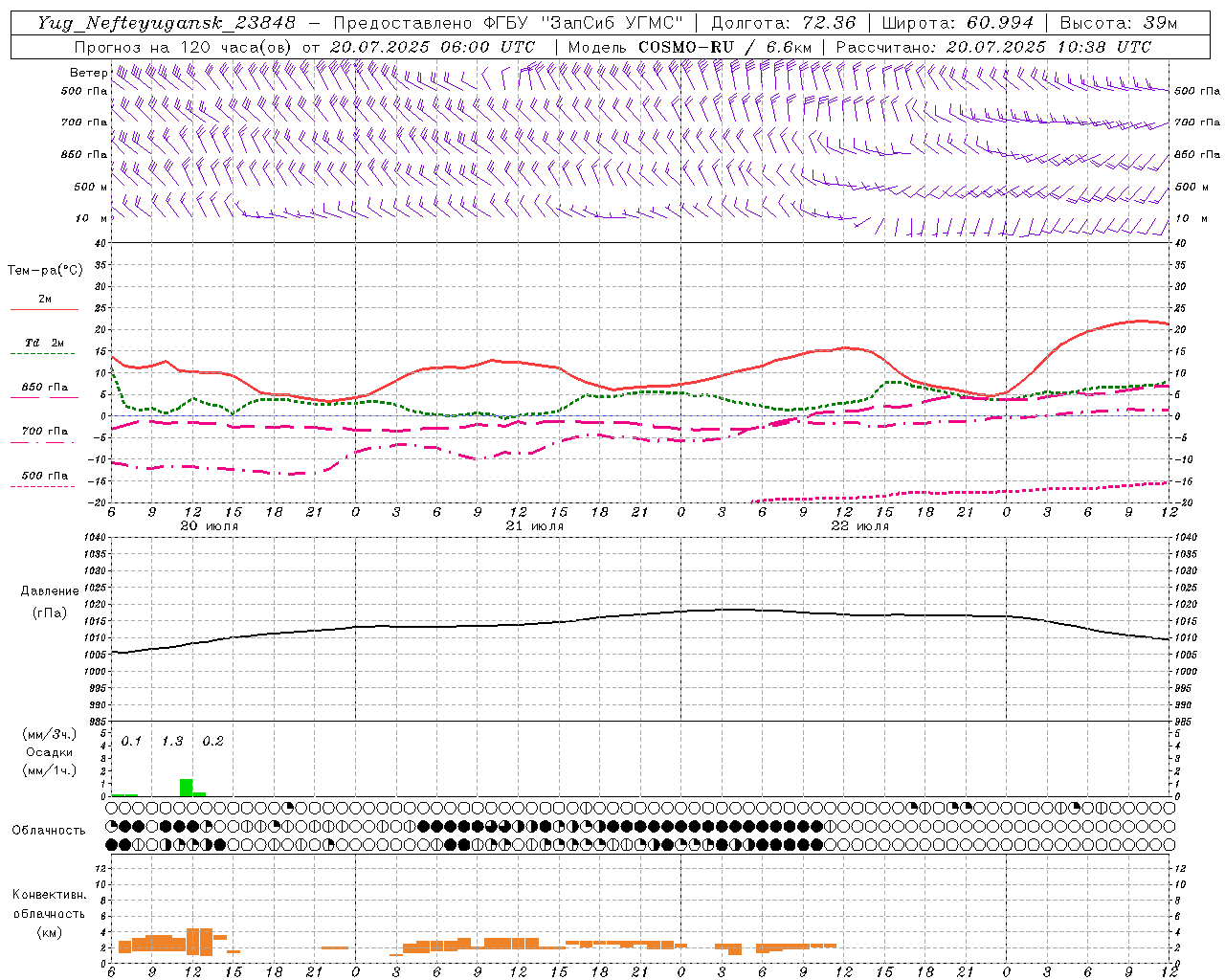Click the tallest green precipitation bar

point(186,788)
